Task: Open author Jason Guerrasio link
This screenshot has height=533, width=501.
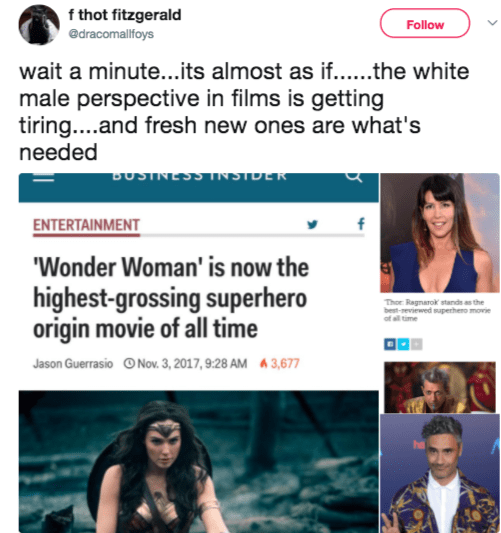Action: (73, 363)
